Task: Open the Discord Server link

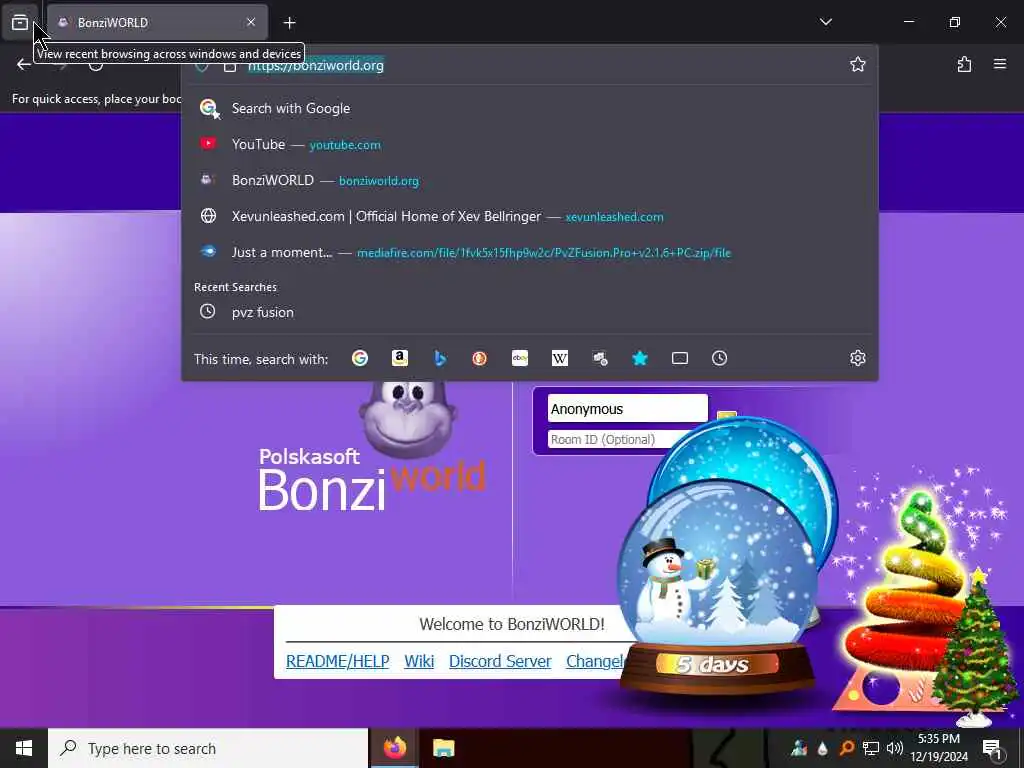Action: pyautogui.click(x=500, y=661)
